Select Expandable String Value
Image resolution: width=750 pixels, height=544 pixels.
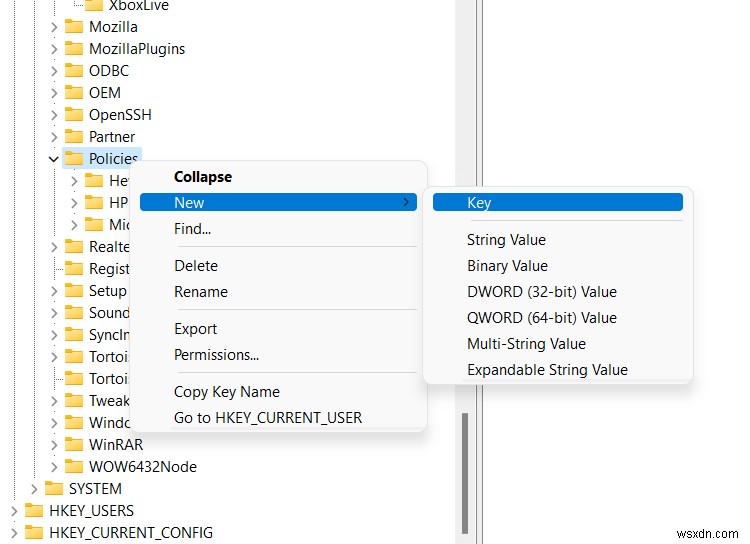point(558,369)
